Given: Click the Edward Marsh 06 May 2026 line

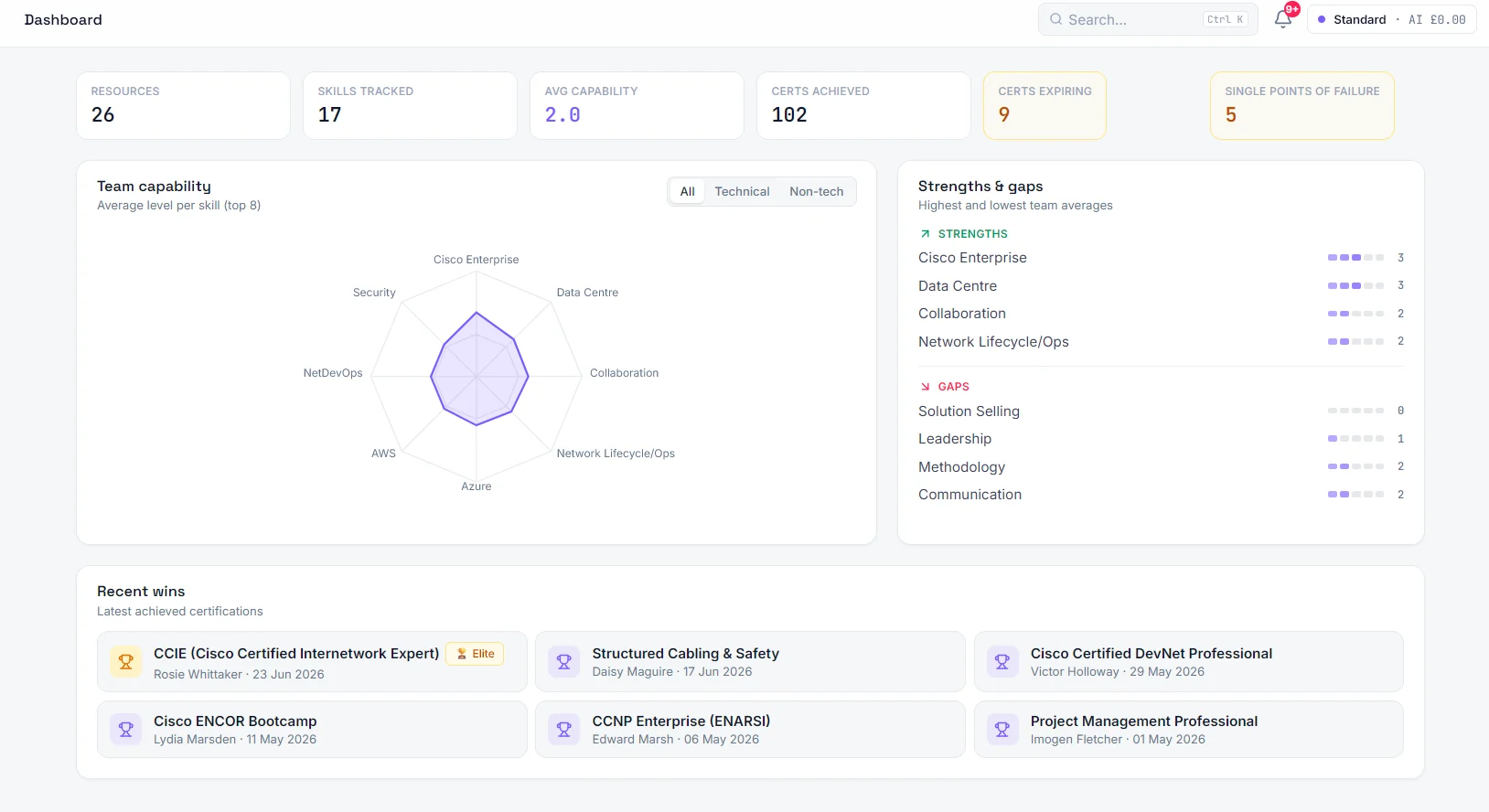Looking at the screenshot, I should pyautogui.click(x=676, y=740).
